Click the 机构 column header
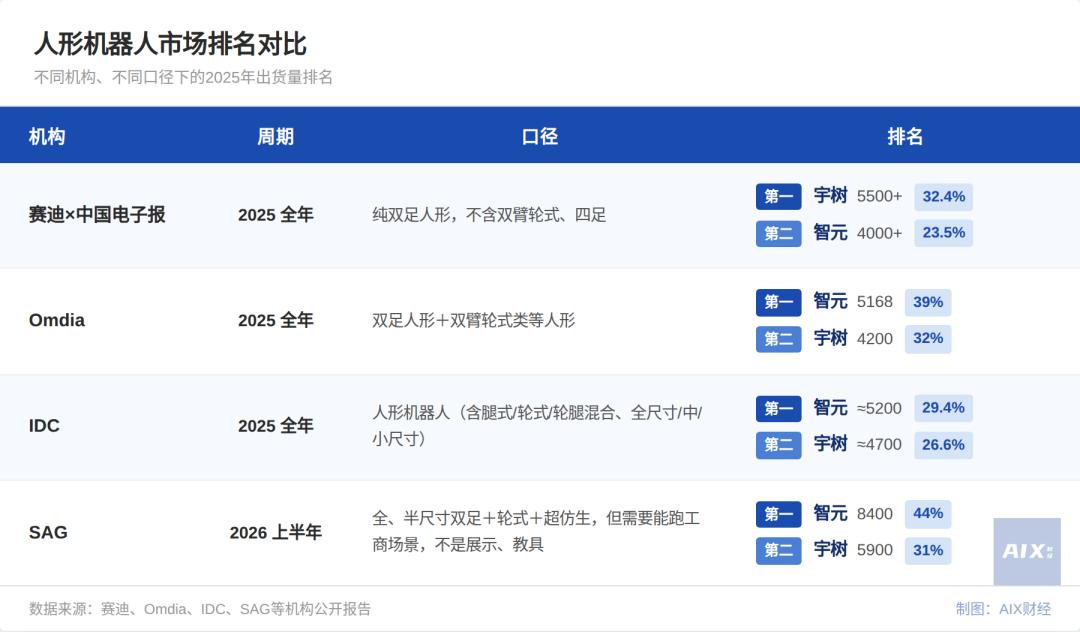 pos(47,136)
